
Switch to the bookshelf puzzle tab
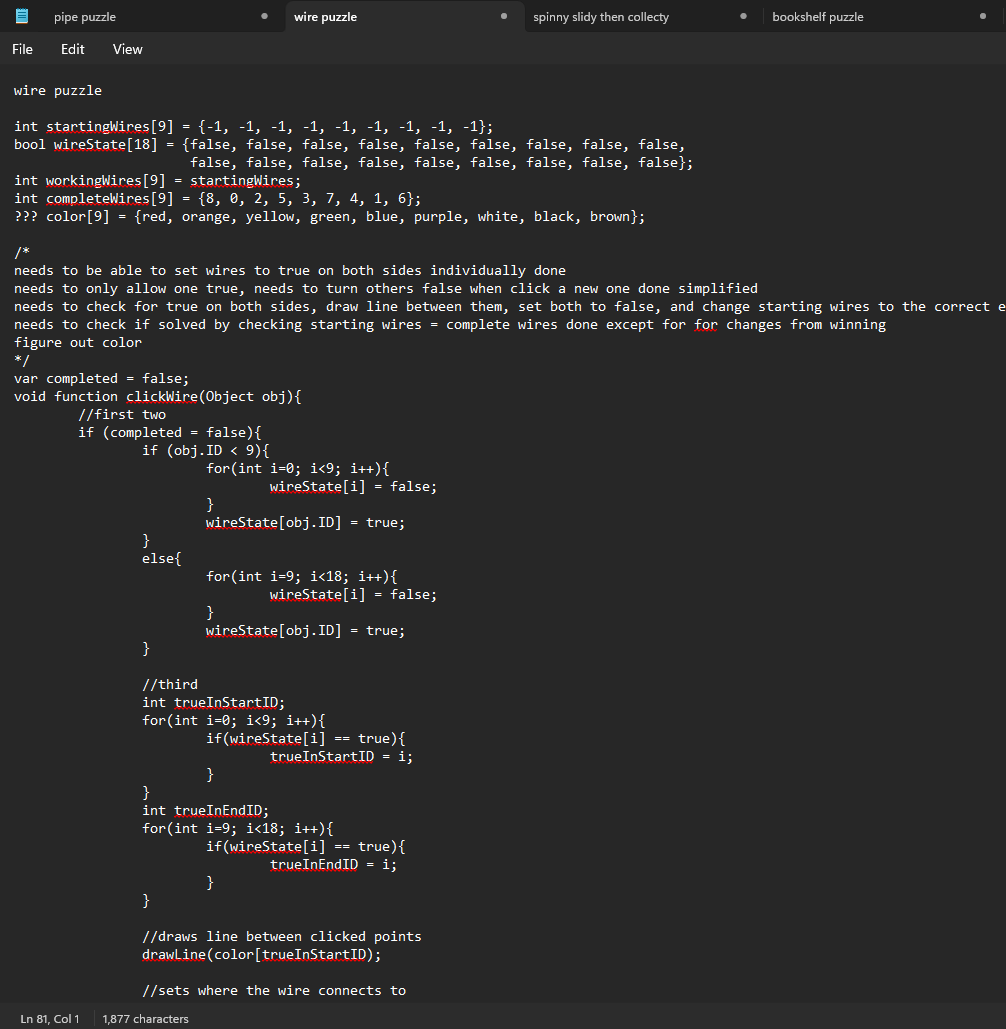(x=817, y=17)
